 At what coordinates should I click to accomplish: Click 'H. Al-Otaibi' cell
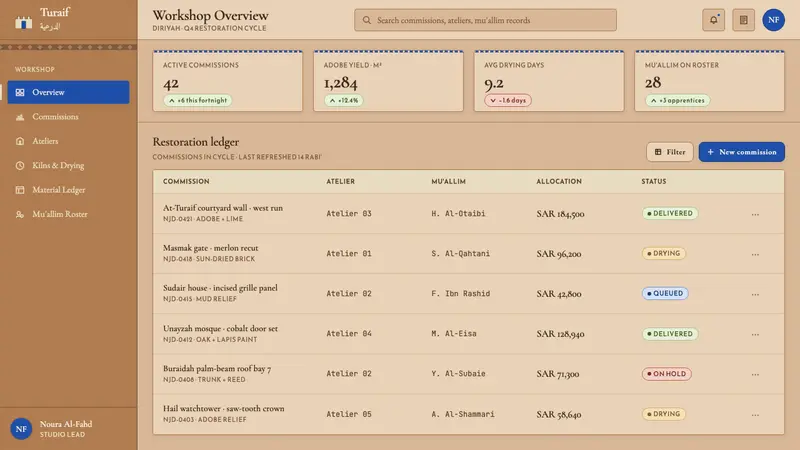(458, 213)
